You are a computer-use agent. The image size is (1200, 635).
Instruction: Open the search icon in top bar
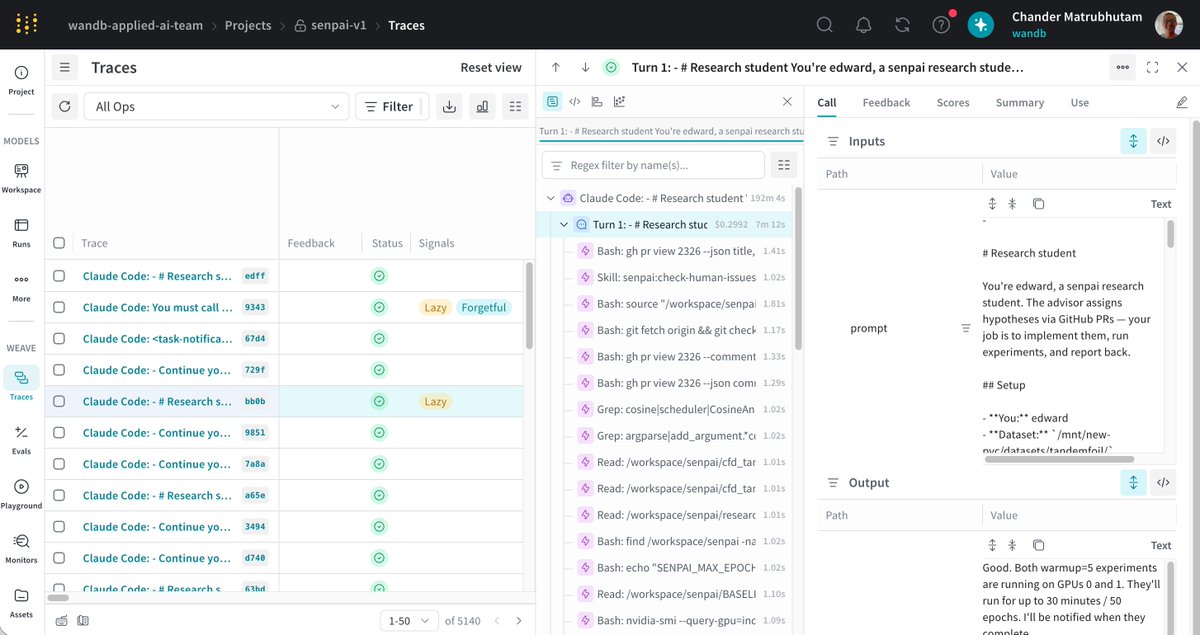825,25
